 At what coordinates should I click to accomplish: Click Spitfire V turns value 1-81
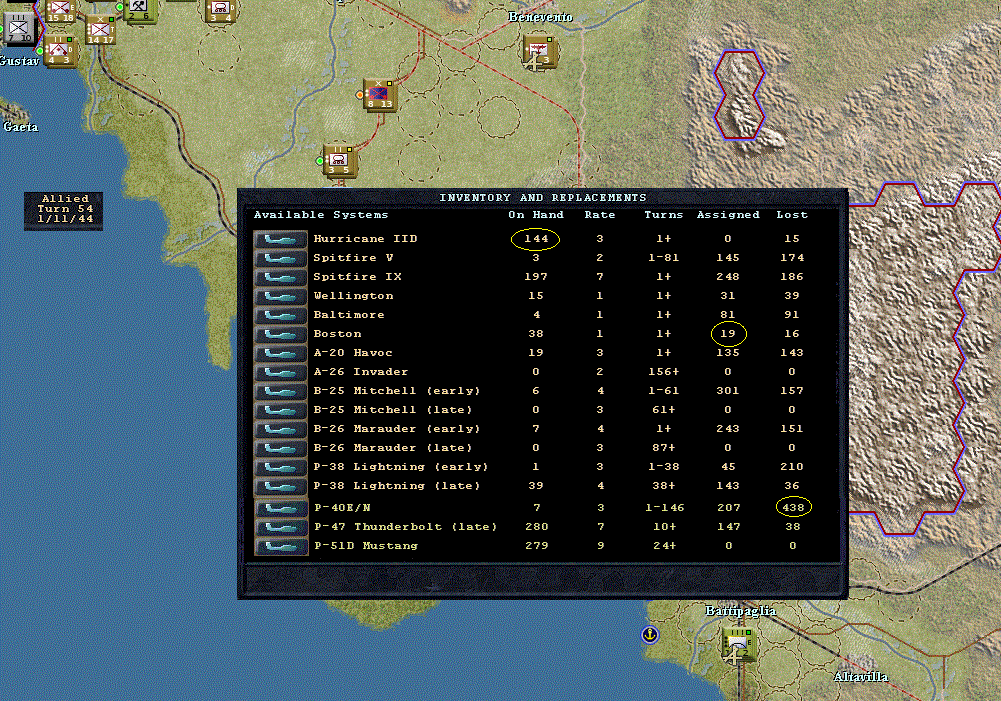(664, 258)
